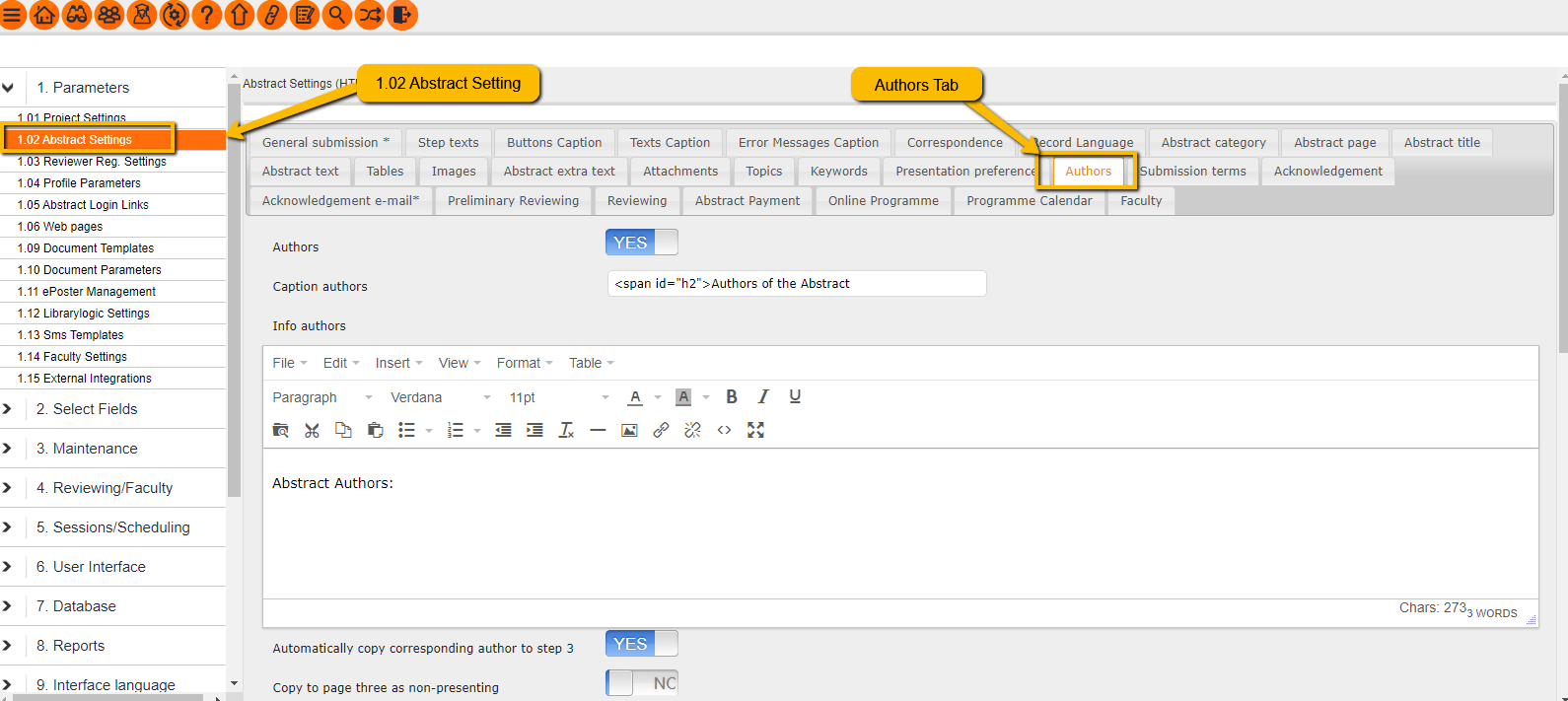Click the Caption authors text field

click(x=796, y=284)
